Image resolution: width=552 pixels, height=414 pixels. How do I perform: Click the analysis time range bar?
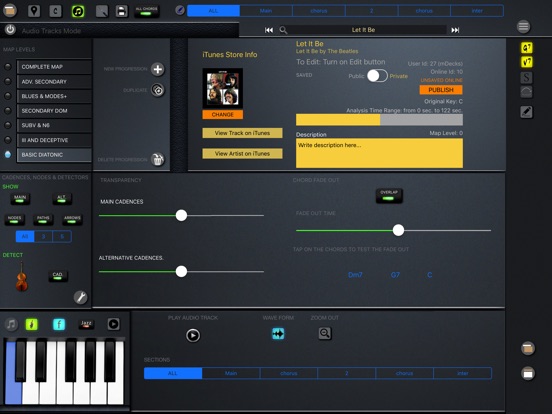click(379, 120)
